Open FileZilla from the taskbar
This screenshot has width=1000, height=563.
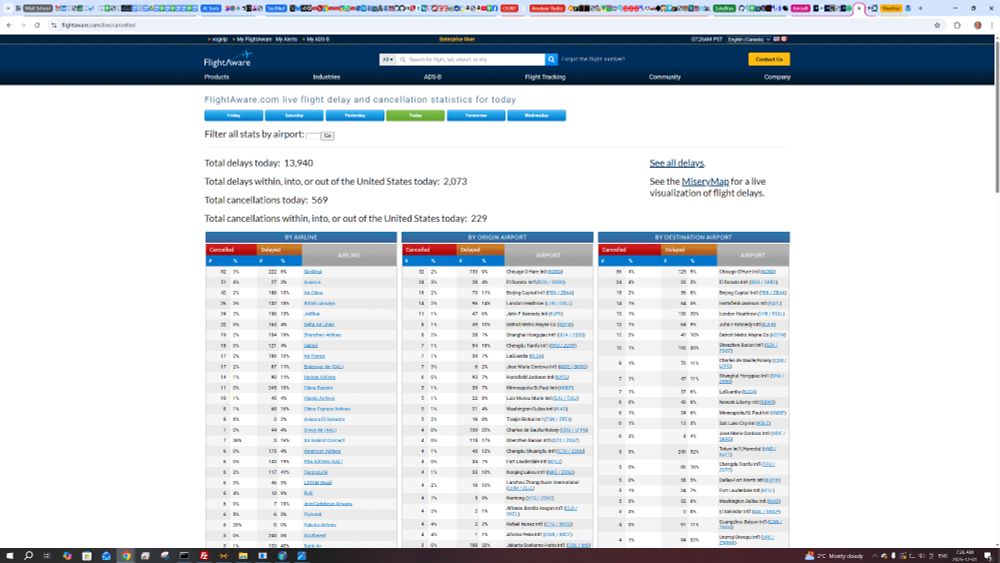pos(203,556)
